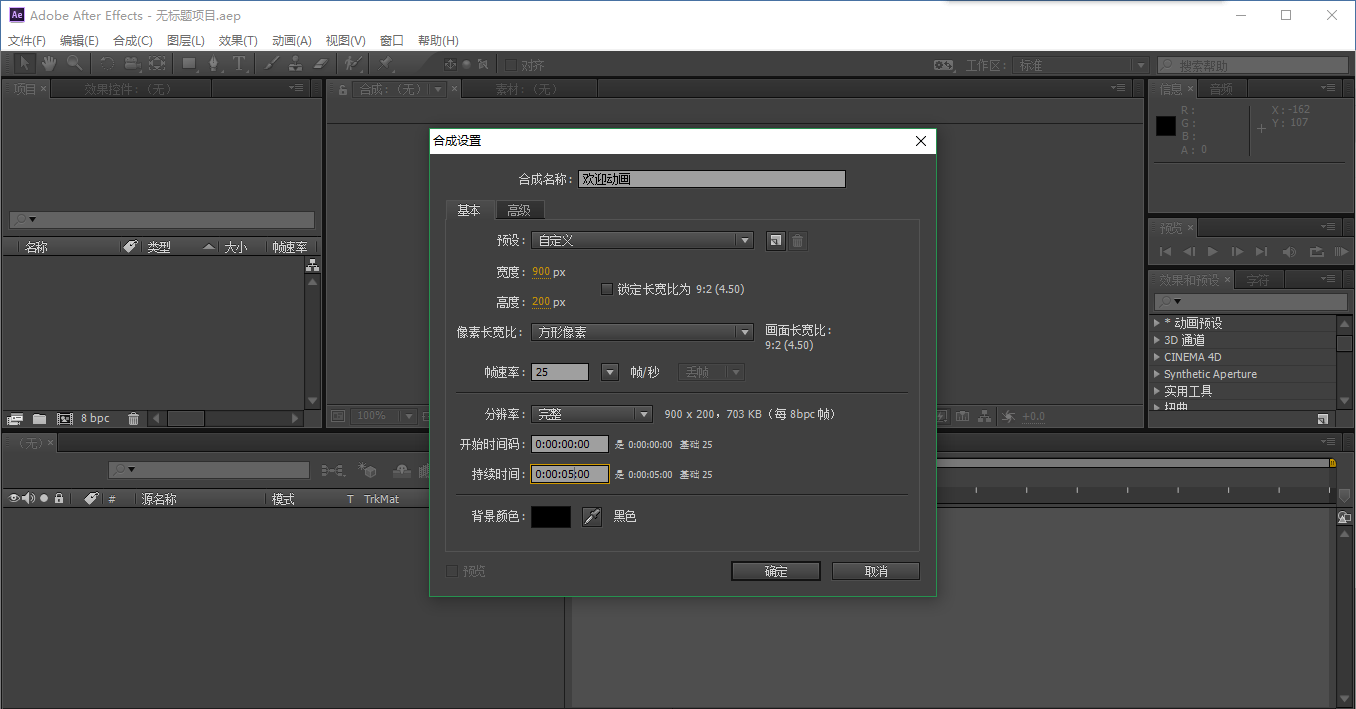Toggle audio mute in 预览 panel
Screen dimensions: 1356x709
1289,252
